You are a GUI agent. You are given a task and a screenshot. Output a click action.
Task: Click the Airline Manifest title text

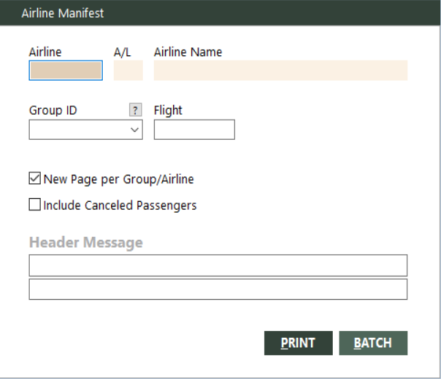click(63, 13)
